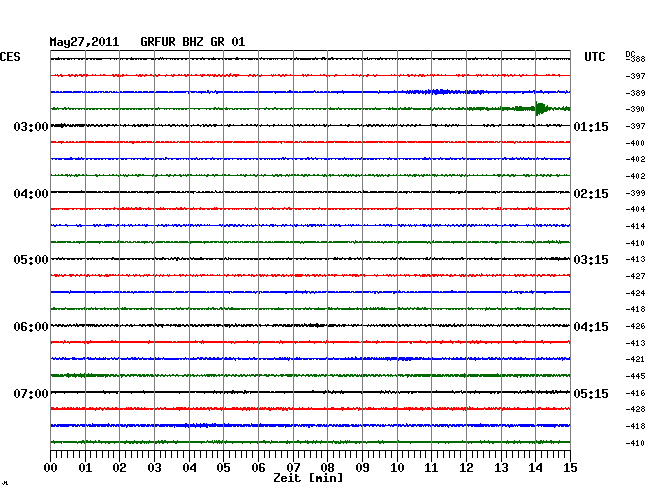Screen dimensions: 650x494
Task: Click the 01:15 UTC time label
Action: point(591,126)
